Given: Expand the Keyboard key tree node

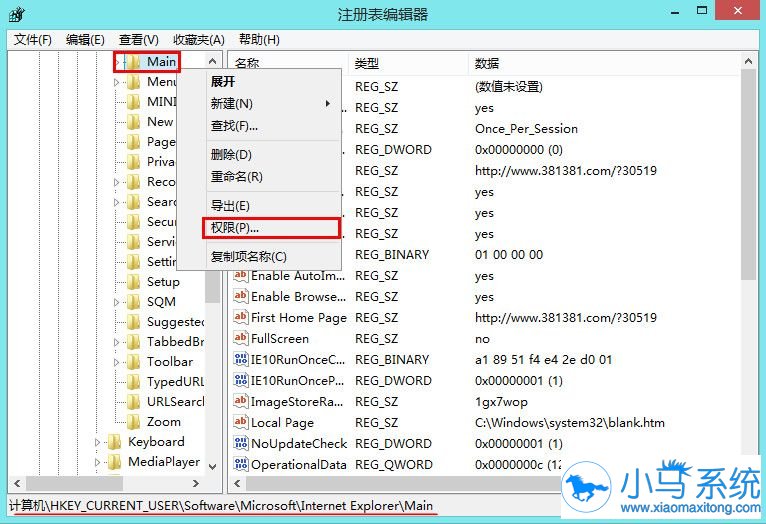Looking at the screenshot, I should pos(97,443).
